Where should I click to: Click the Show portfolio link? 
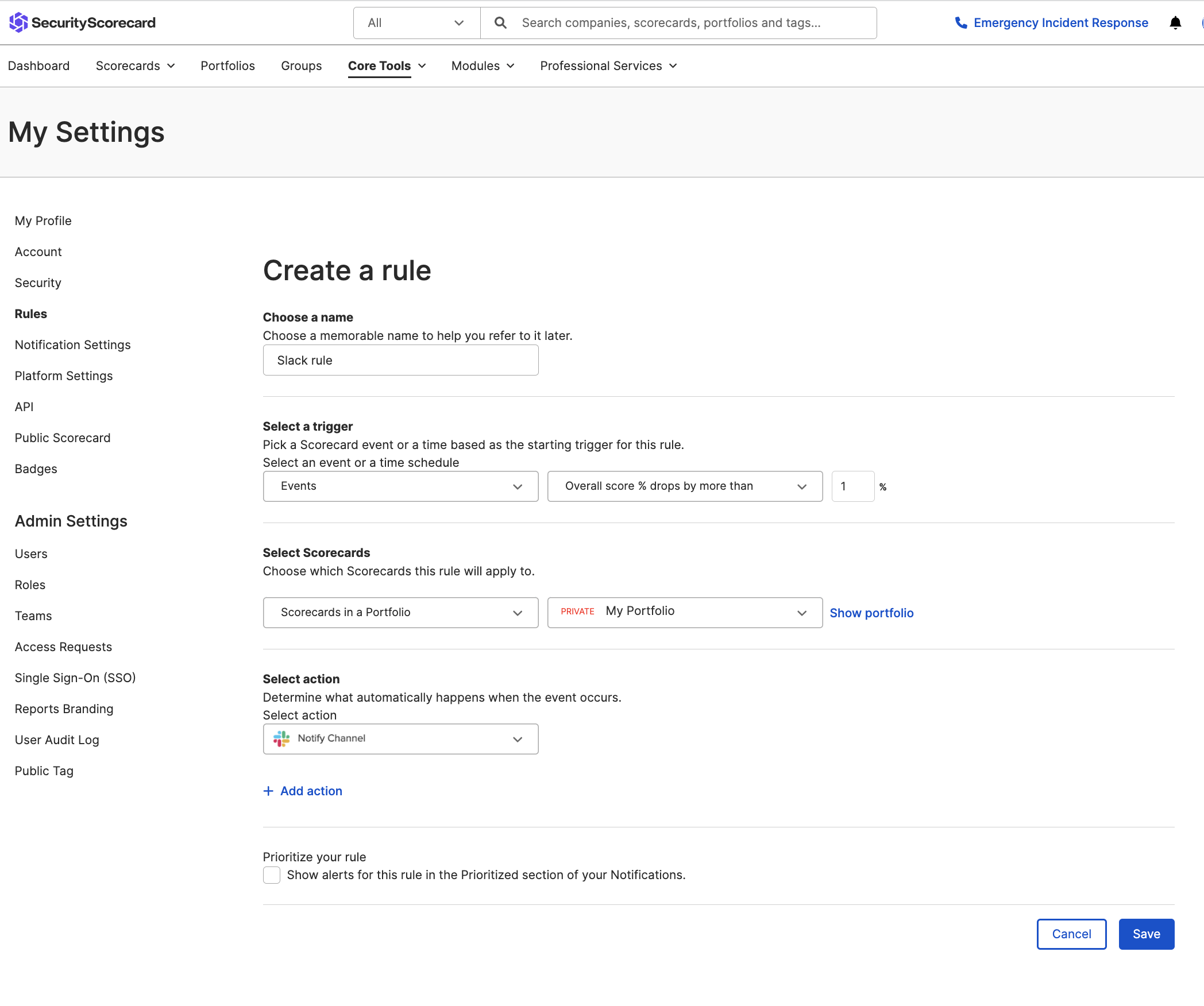(x=871, y=613)
